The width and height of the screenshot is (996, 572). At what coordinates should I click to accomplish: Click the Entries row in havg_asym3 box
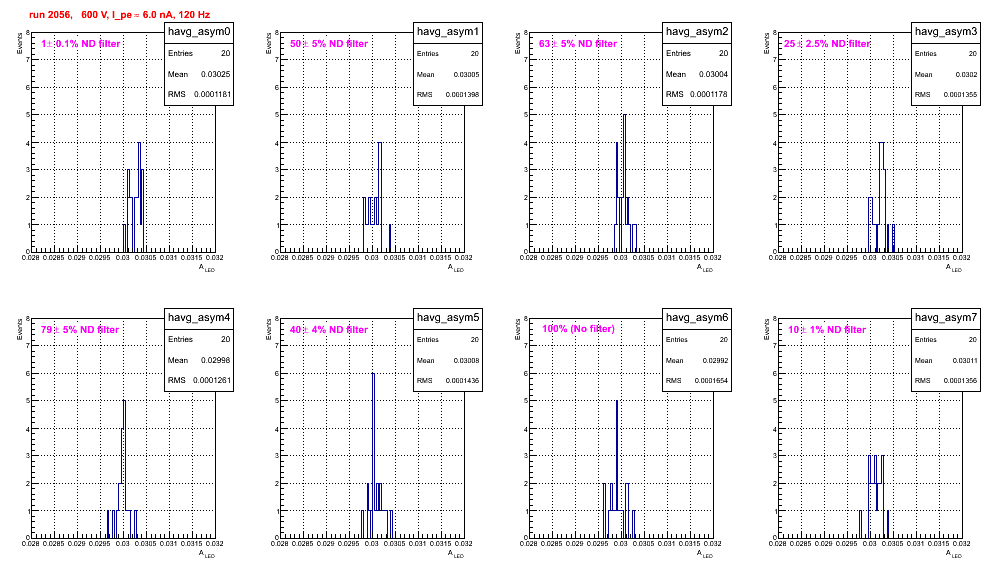point(946,53)
